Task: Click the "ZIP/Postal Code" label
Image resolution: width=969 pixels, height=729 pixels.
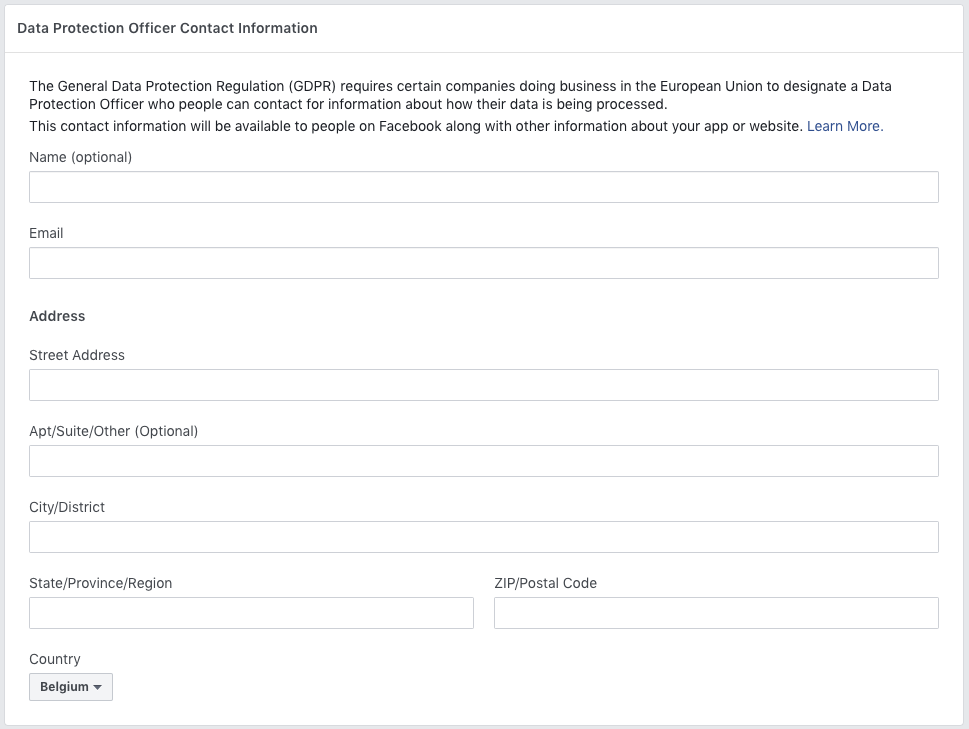Action: pos(546,583)
